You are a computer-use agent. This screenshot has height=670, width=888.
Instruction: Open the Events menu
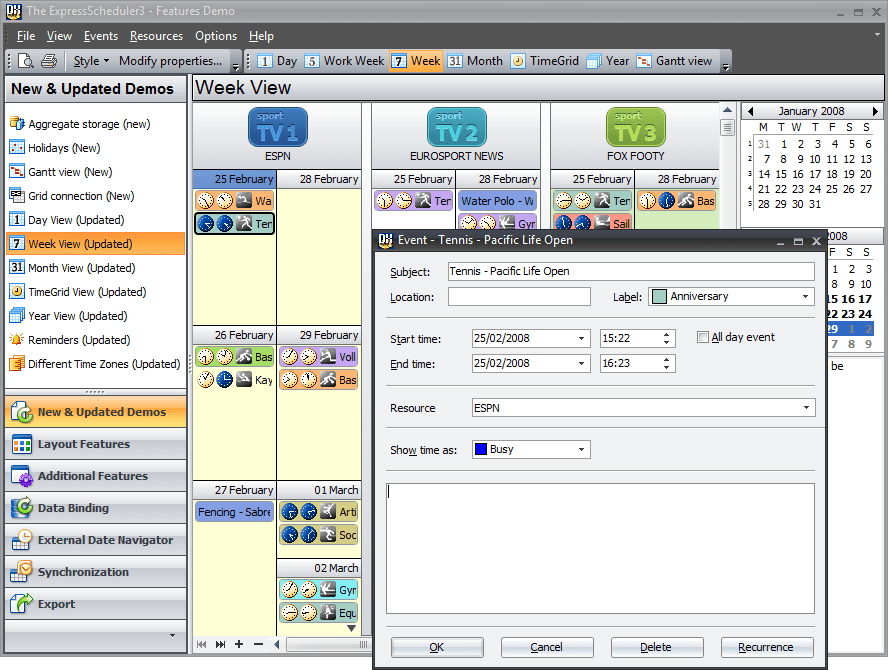coord(101,36)
